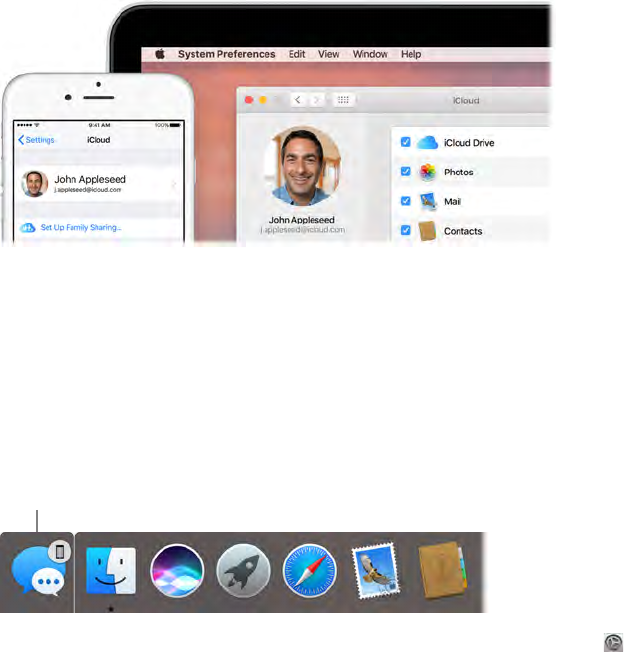Open Launchpad rocket icon in Dock
The height and width of the screenshot is (652, 624).
coord(243,570)
